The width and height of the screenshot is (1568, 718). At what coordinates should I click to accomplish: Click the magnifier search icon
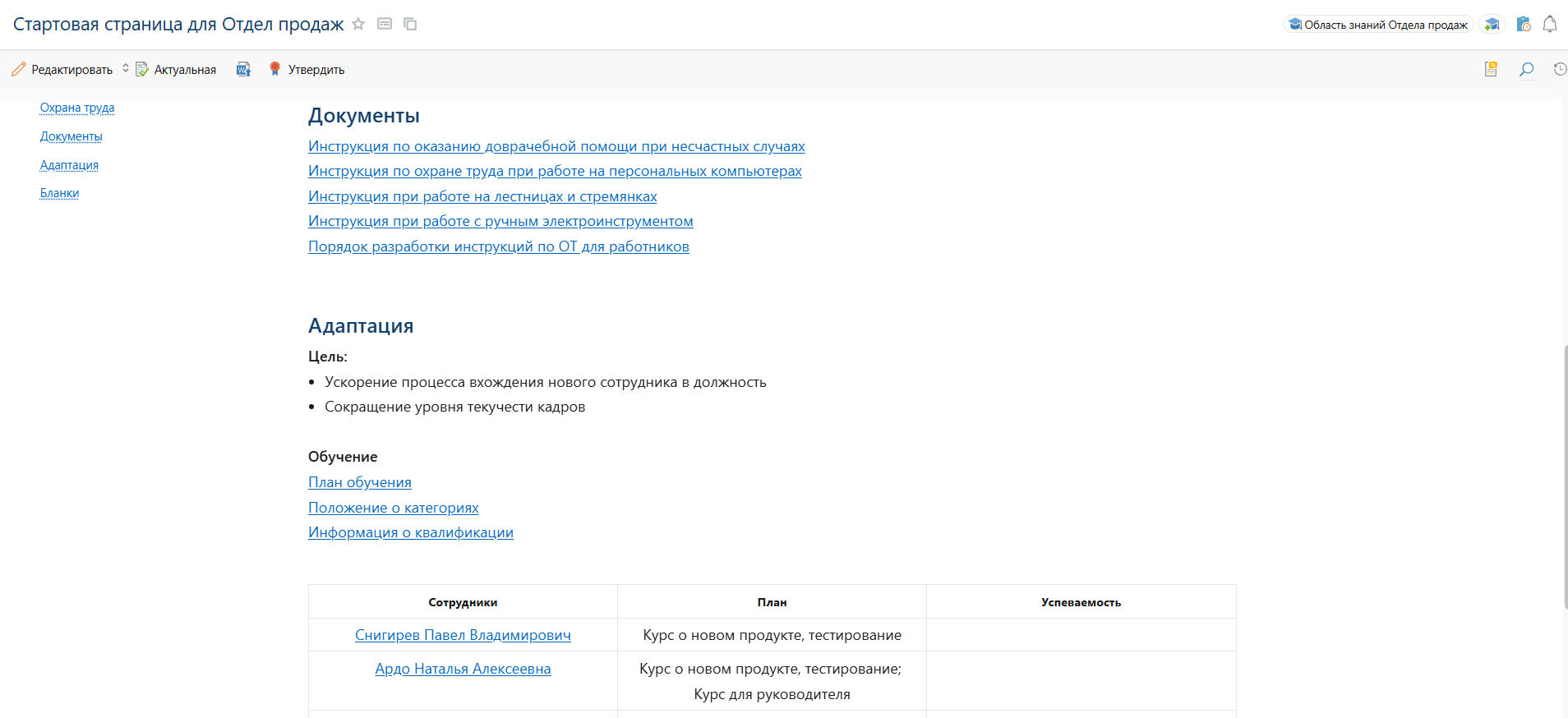point(1526,70)
